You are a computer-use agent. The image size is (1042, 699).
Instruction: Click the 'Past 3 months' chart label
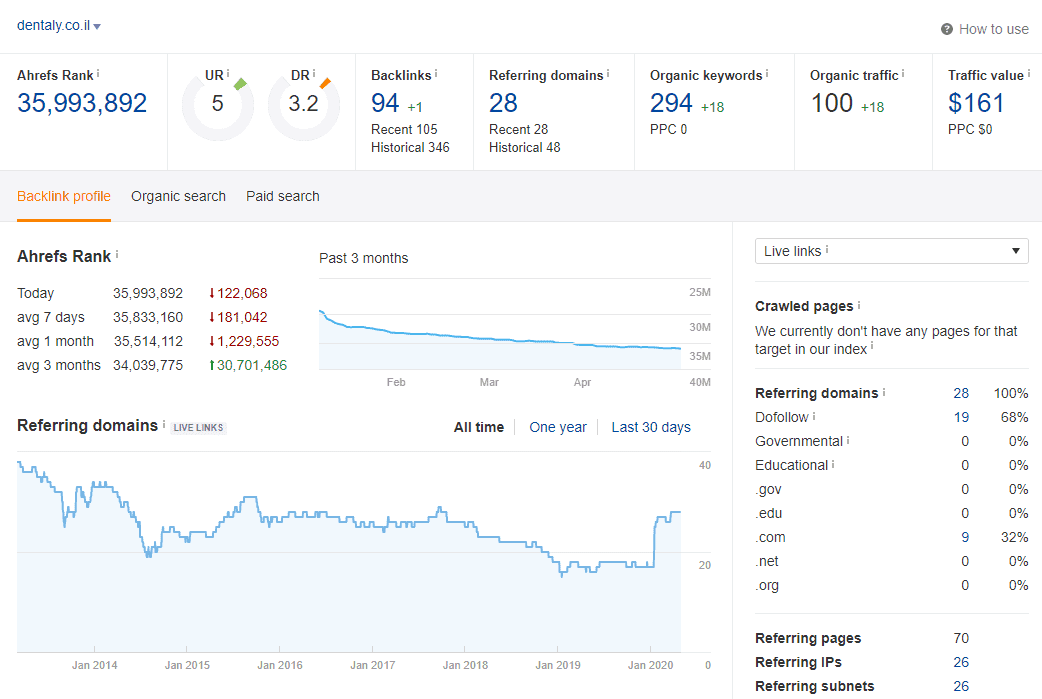coord(364,258)
